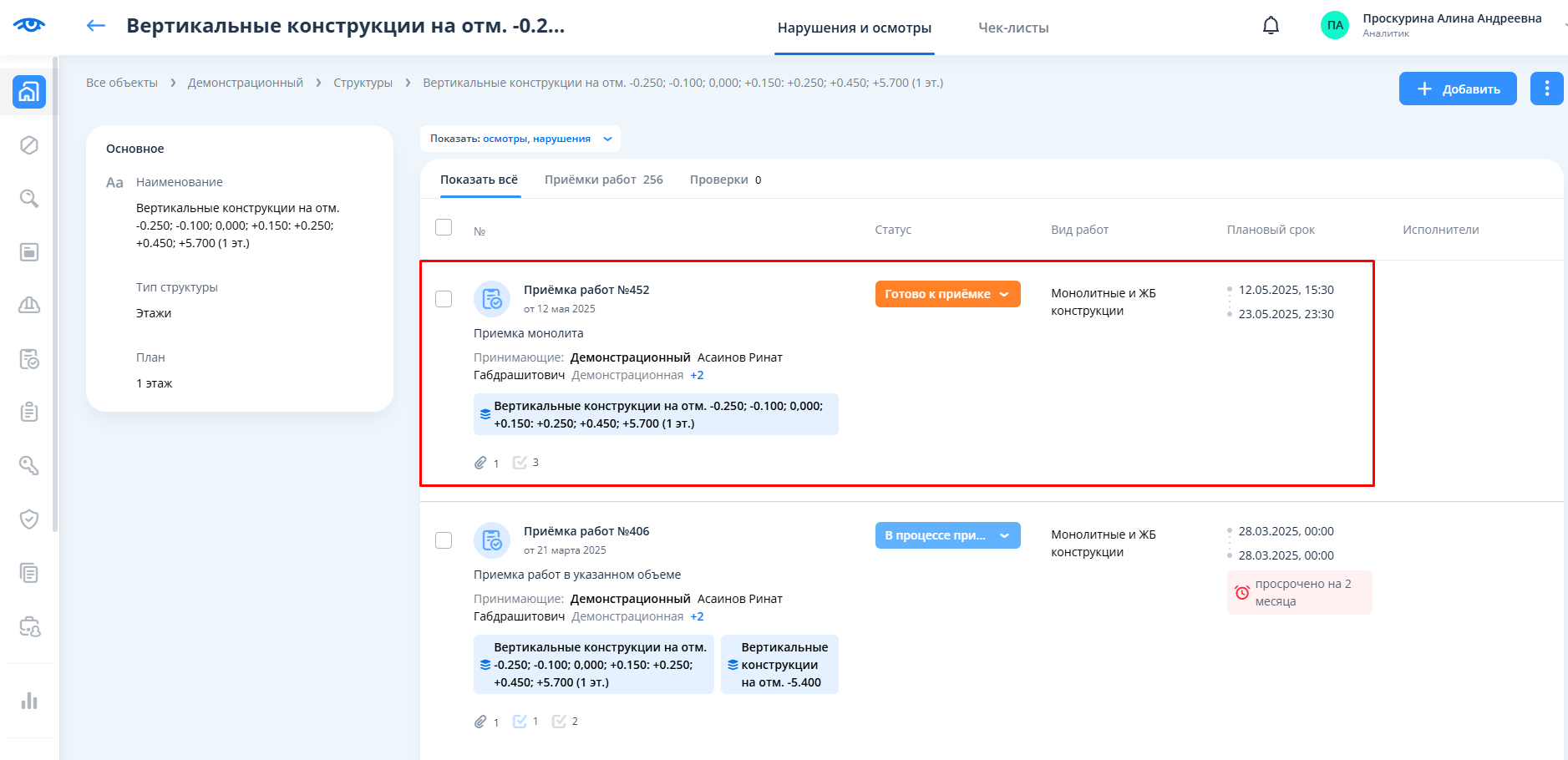The width and height of the screenshot is (1568, 760).
Task: Switch to the Чек-листы tab
Action: (1013, 28)
